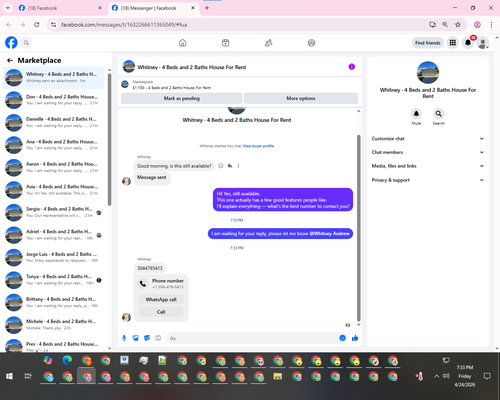
Task: Go to the Home feed icon
Action: (182, 43)
